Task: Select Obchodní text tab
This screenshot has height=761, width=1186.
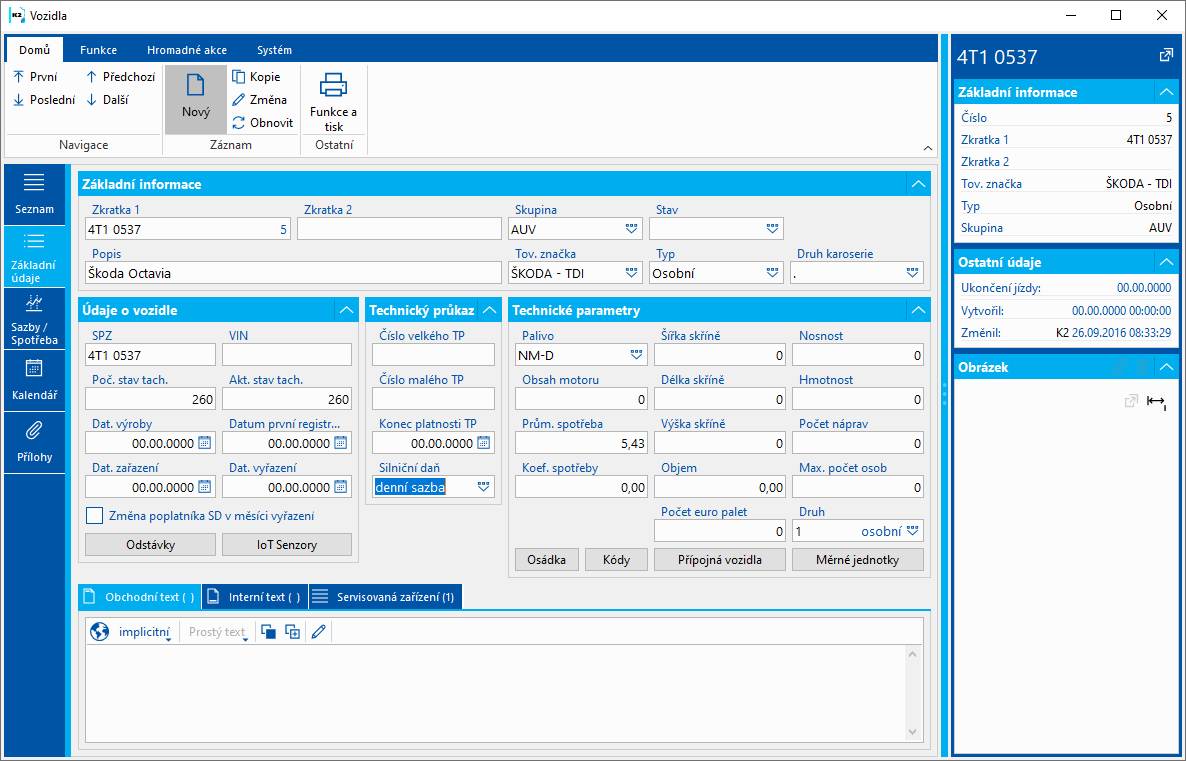Action: (x=140, y=597)
